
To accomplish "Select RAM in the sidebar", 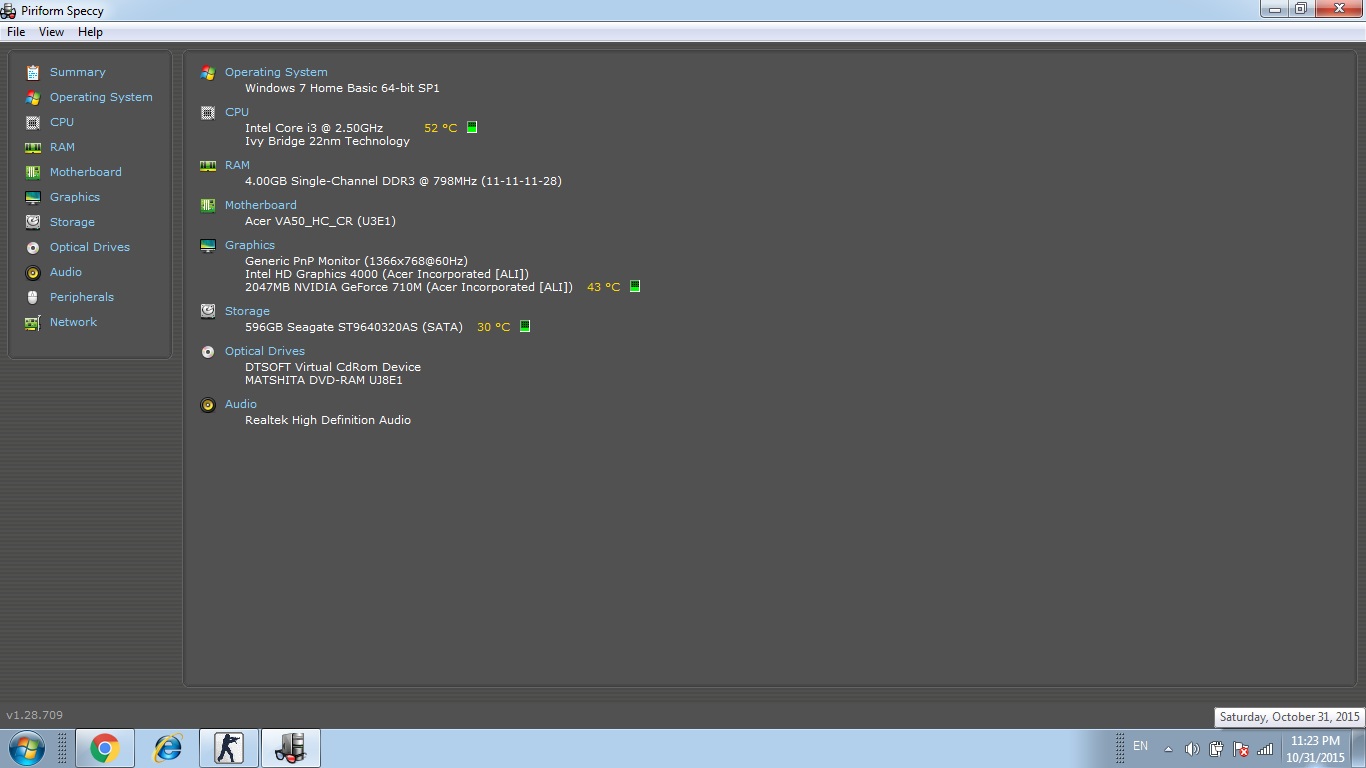I will point(62,147).
